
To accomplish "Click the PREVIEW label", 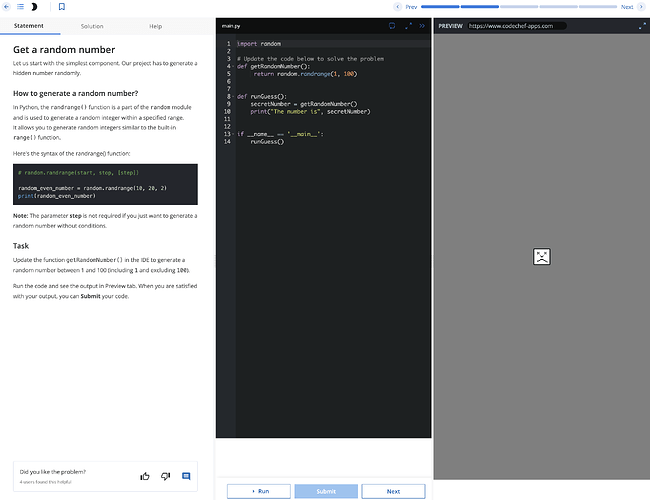I will pyautogui.click(x=450, y=26).
